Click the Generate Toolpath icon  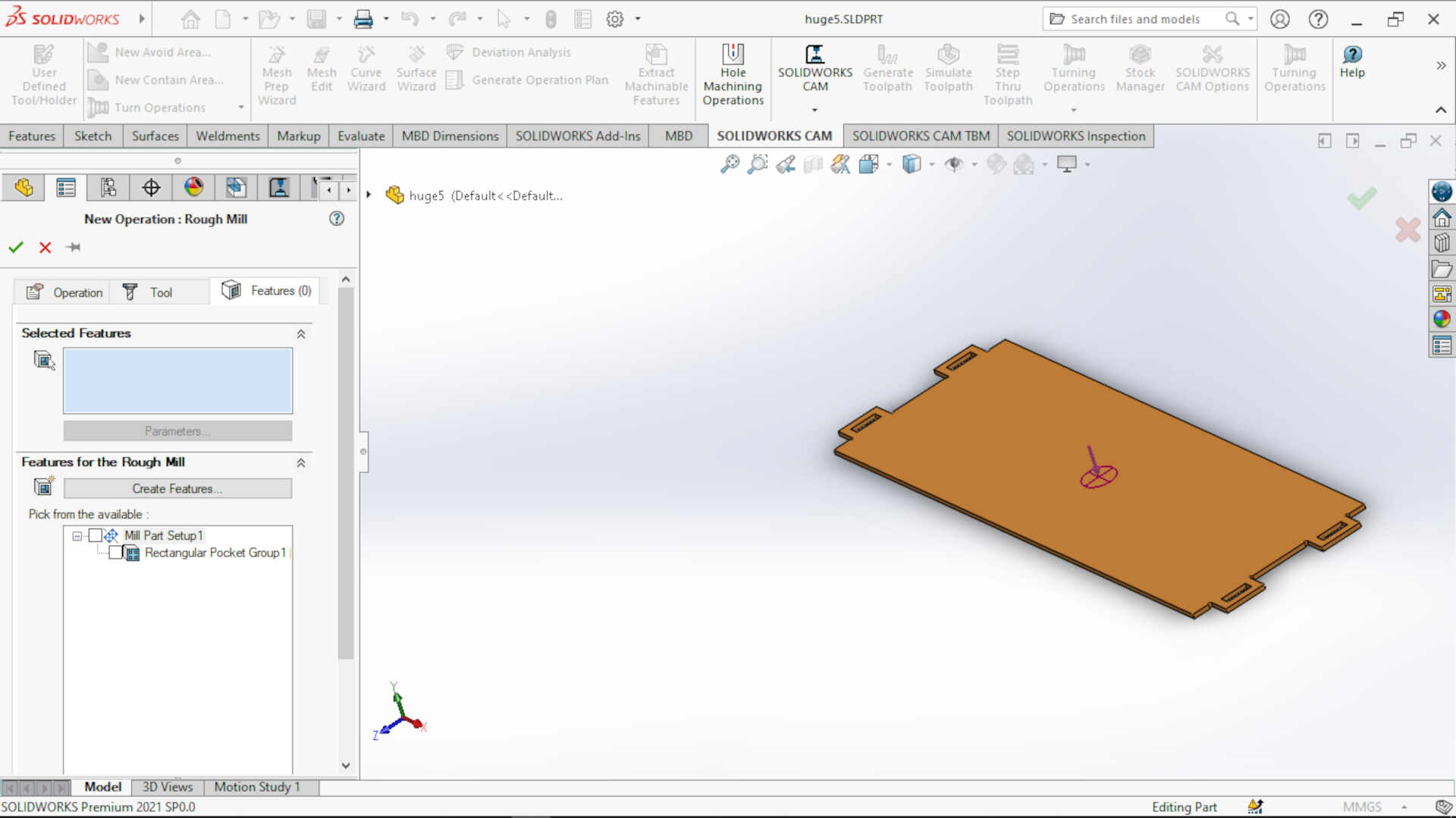point(887,68)
